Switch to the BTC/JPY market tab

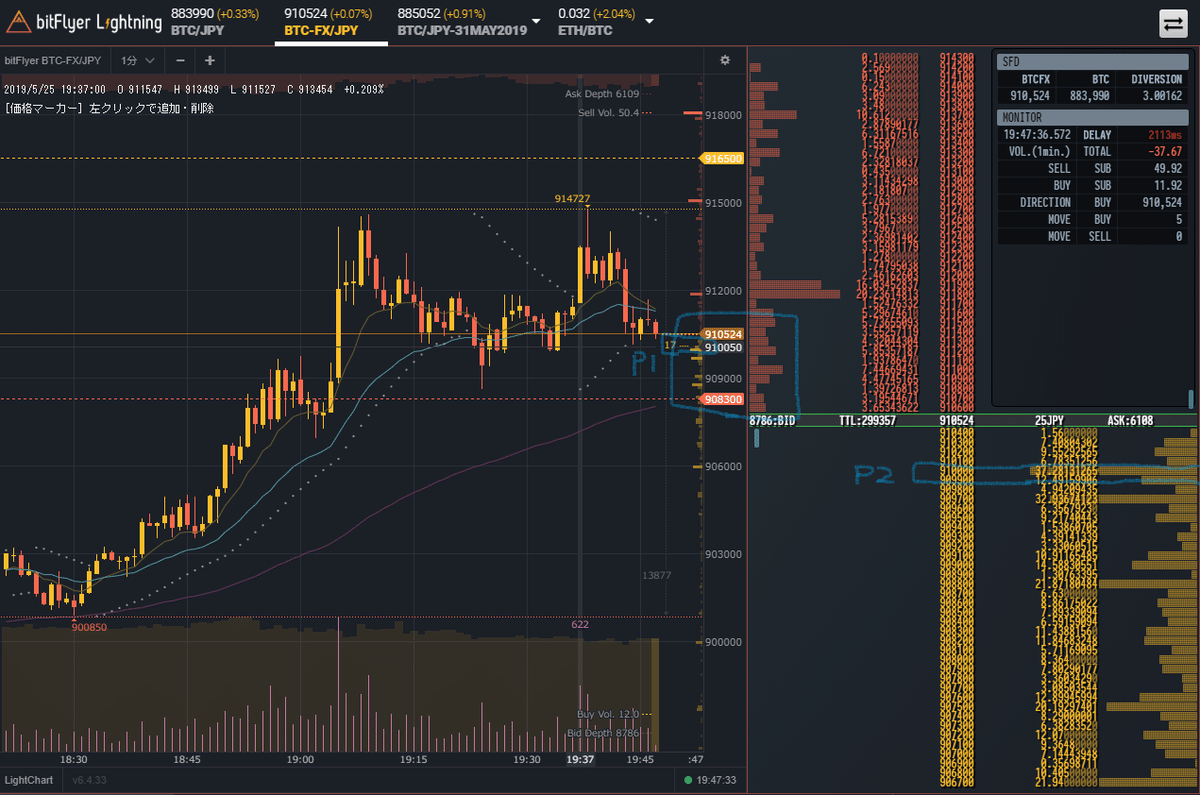(x=214, y=22)
